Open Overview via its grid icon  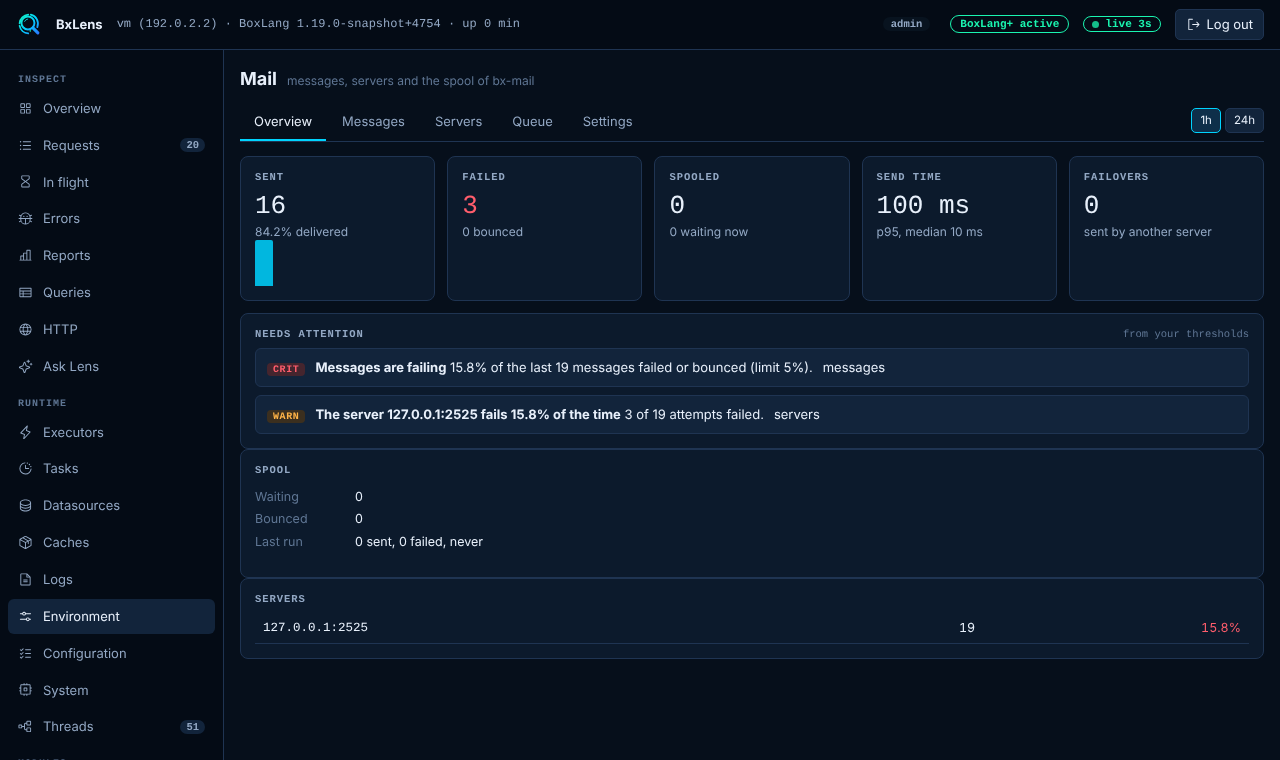pos(25,108)
